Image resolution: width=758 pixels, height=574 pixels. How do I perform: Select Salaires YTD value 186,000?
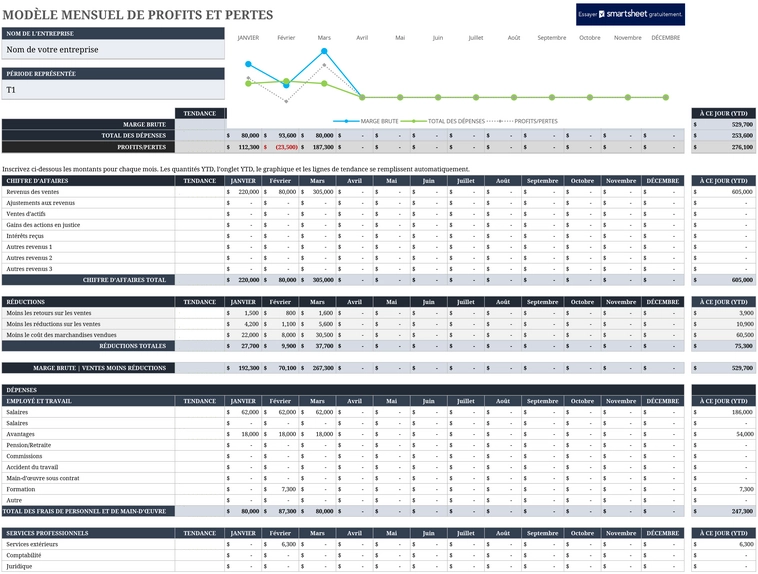coord(724,412)
